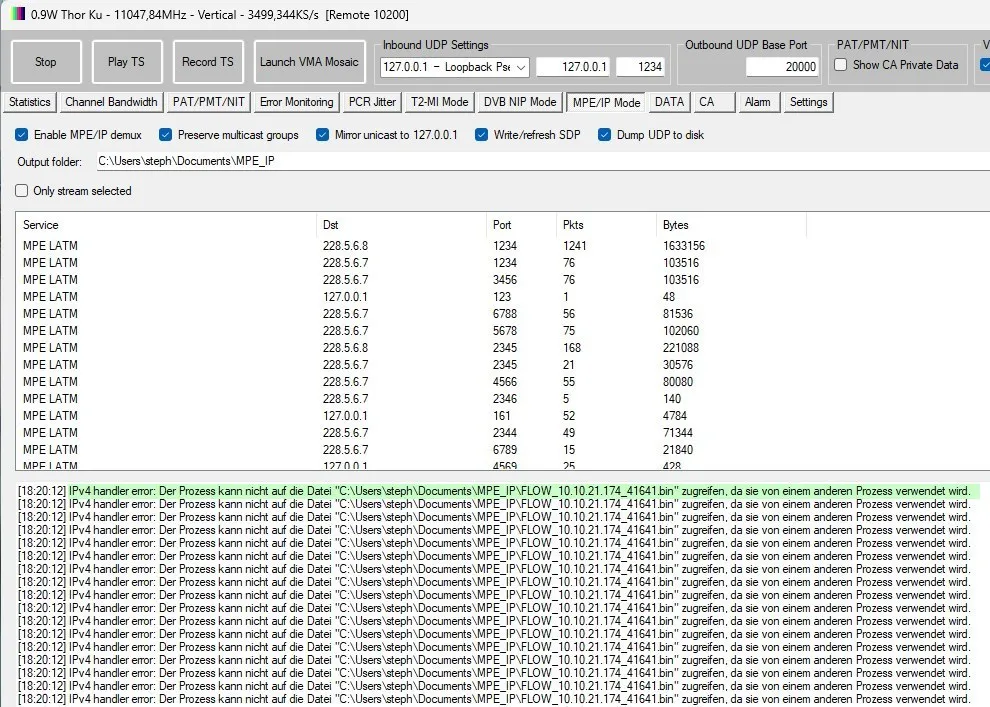990x707 pixels.
Task: Uncheck Preserve multicast groups
Action: pyautogui.click(x=166, y=135)
